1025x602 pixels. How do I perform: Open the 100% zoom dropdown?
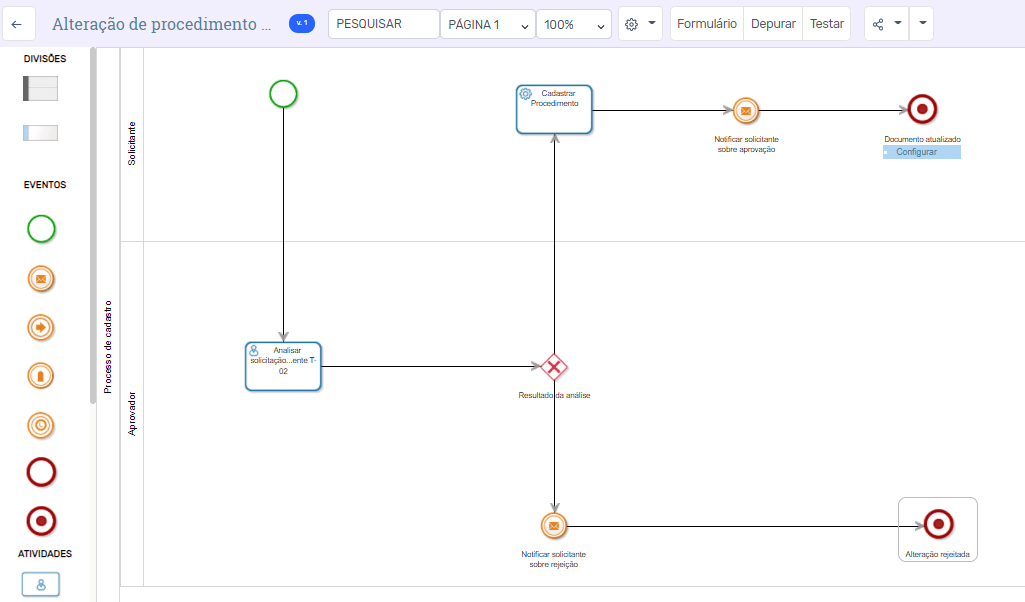[x=573, y=22]
